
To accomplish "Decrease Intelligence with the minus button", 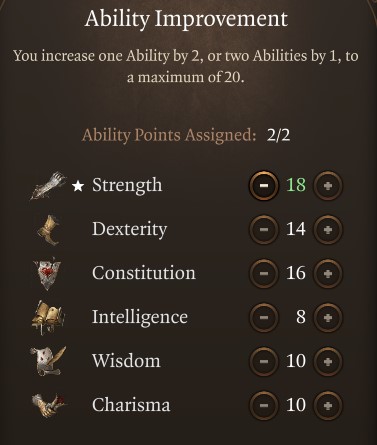I will (264, 317).
